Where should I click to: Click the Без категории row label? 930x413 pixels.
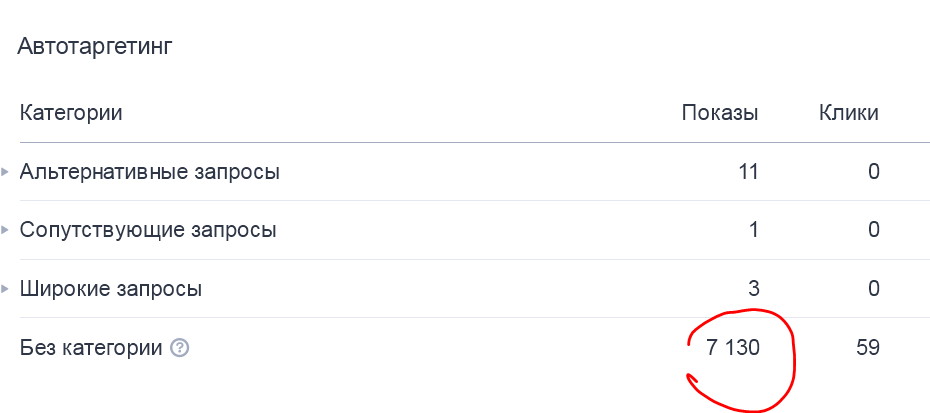(91, 349)
